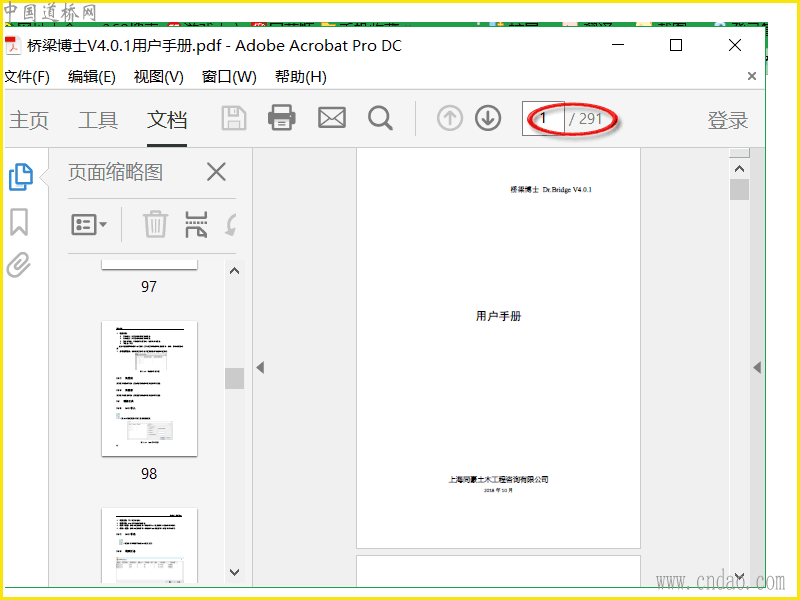Close the Page Thumbnails panel
The image size is (800, 600).
point(216,172)
